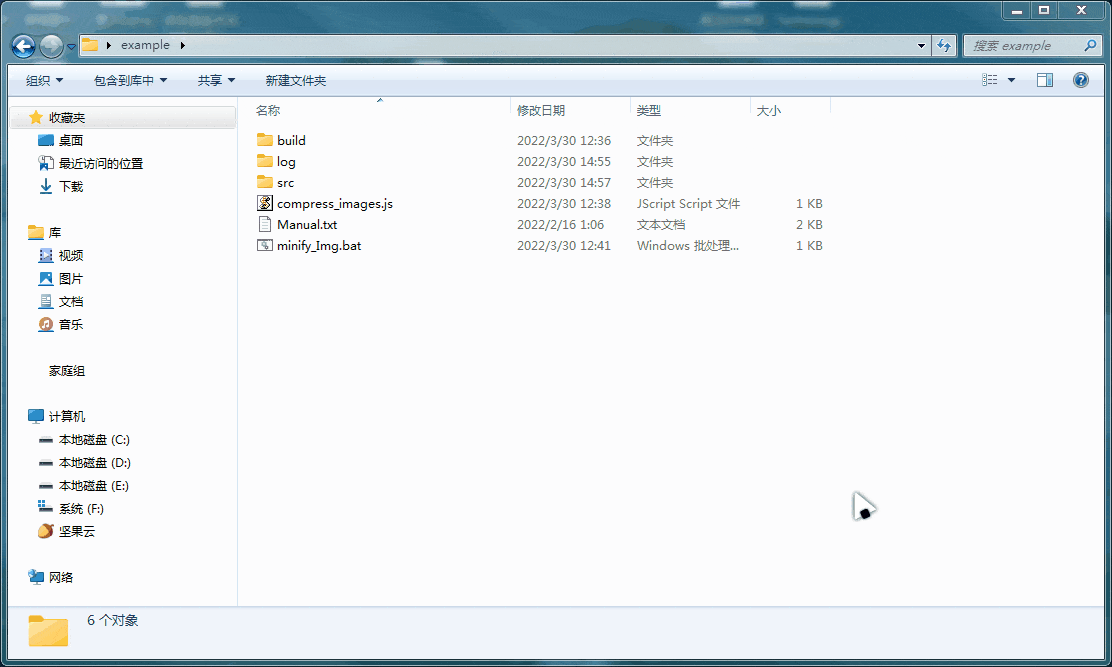
Task: Click the date 2022/2/16 1:06
Action: point(560,225)
